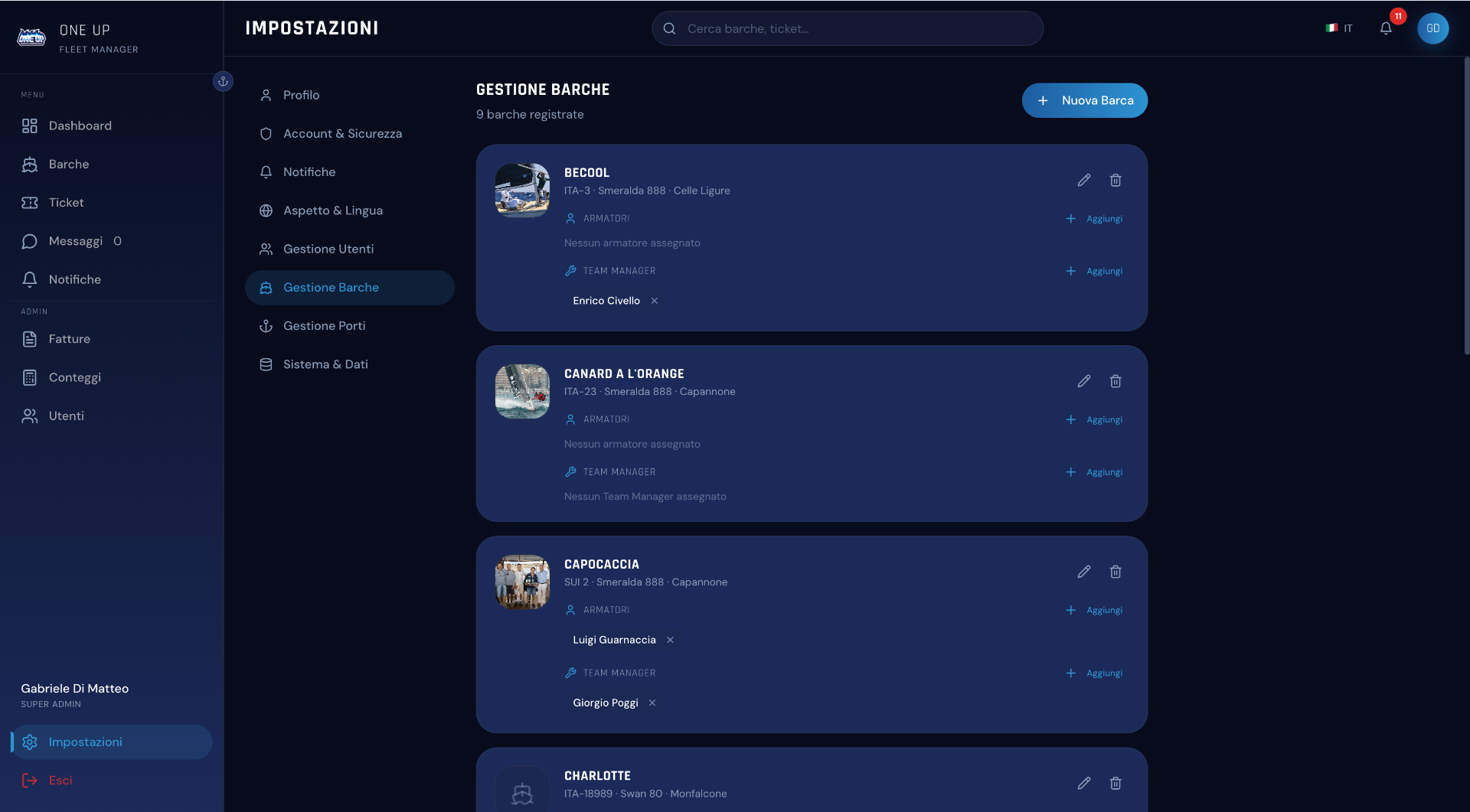Select Impostazioni in the sidebar

(x=112, y=742)
